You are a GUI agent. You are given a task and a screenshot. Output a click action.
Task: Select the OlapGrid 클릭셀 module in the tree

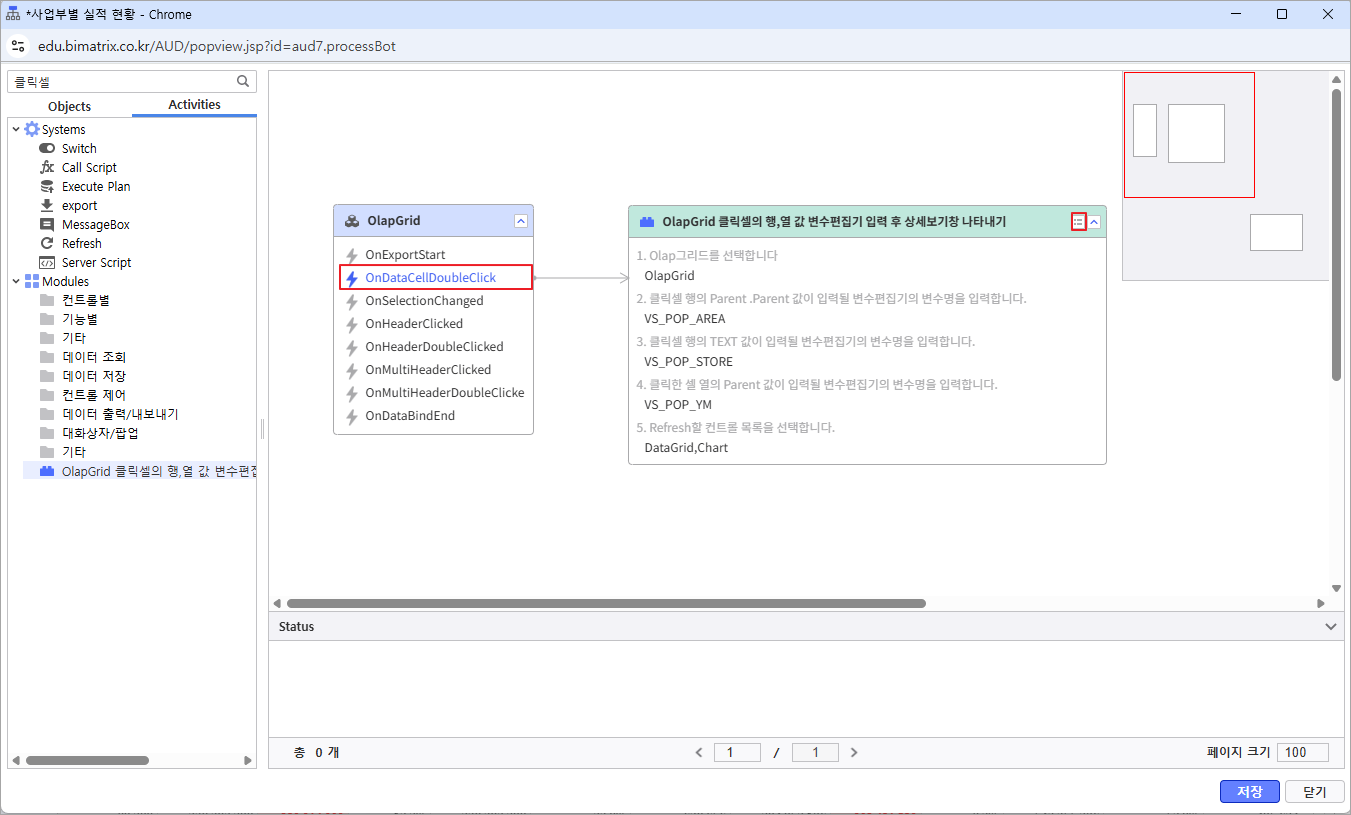pos(140,471)
